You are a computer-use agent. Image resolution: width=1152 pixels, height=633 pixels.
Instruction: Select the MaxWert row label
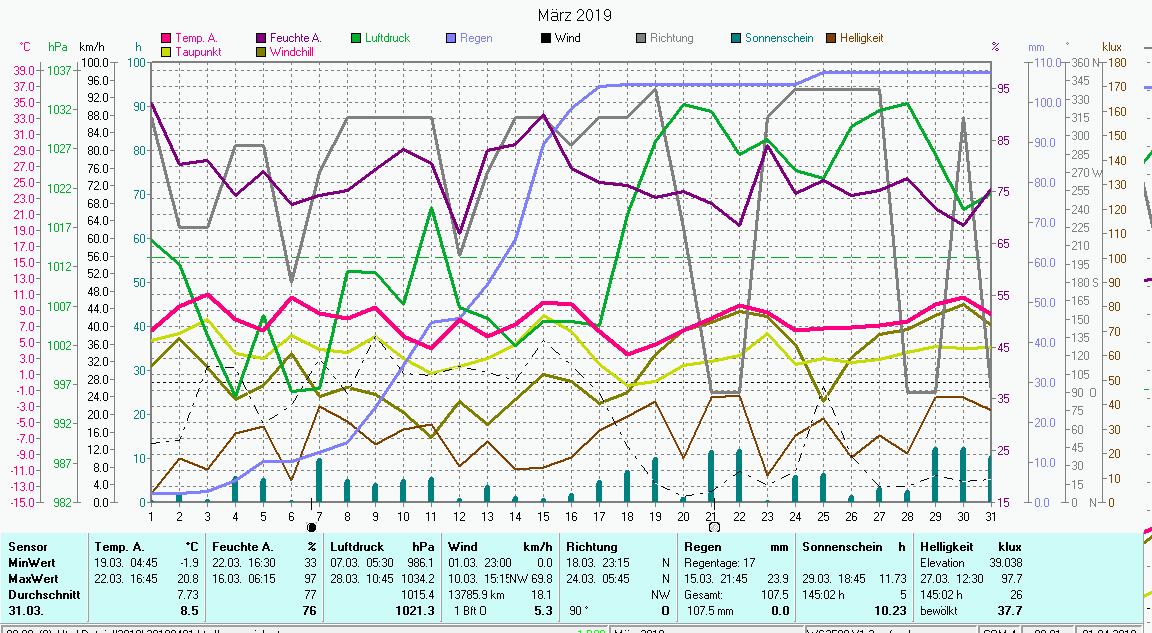(x=32, y=578)
